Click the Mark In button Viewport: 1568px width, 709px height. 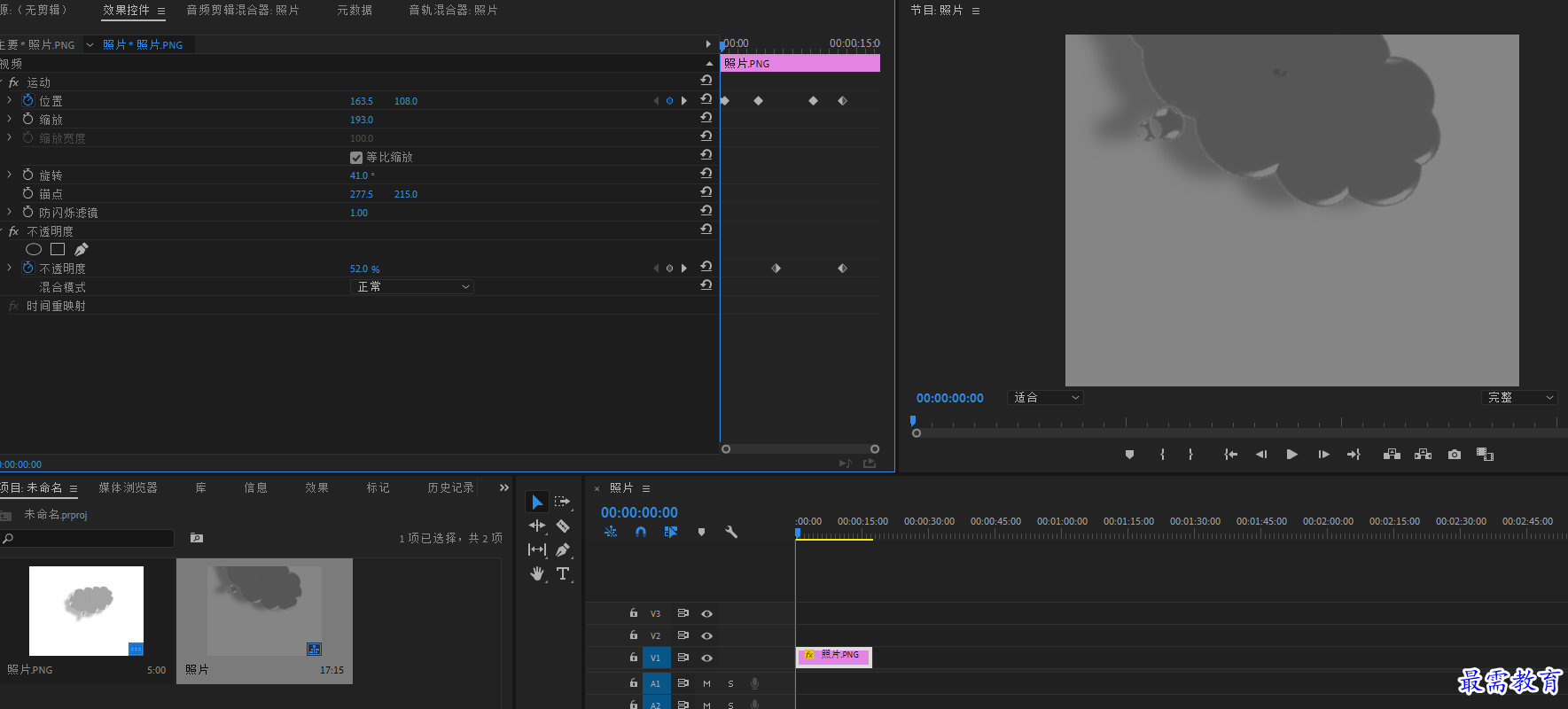point(1163,455)
